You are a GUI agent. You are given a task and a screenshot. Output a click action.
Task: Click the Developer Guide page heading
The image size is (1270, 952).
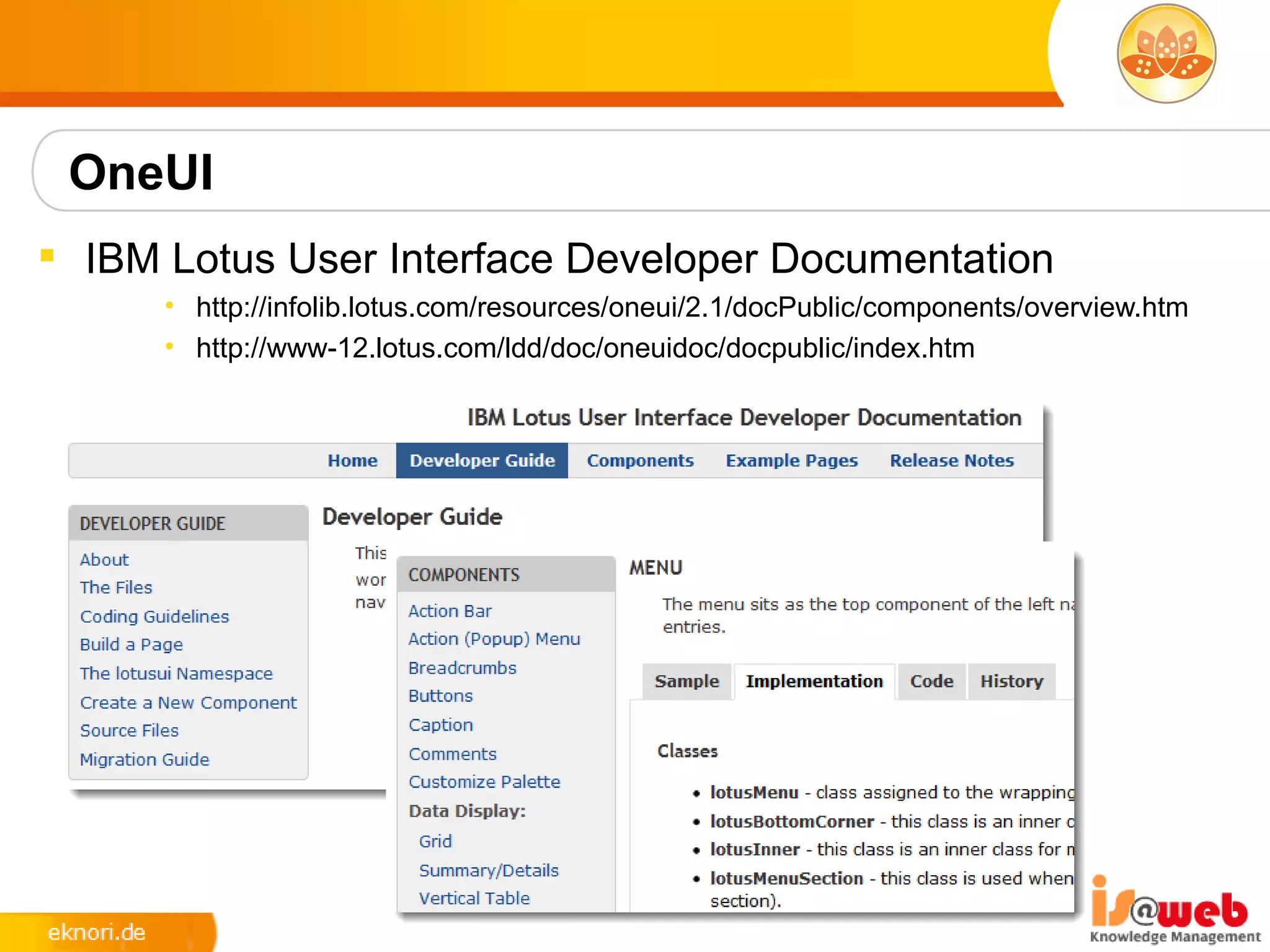412,517
